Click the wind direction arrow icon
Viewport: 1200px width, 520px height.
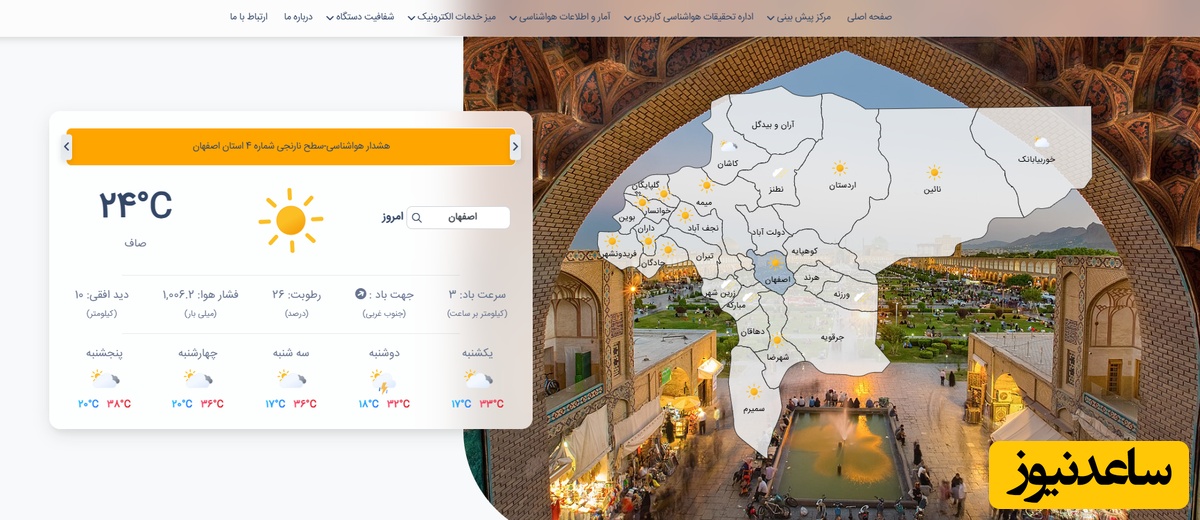pyautogui.click(x=361, y=294)
